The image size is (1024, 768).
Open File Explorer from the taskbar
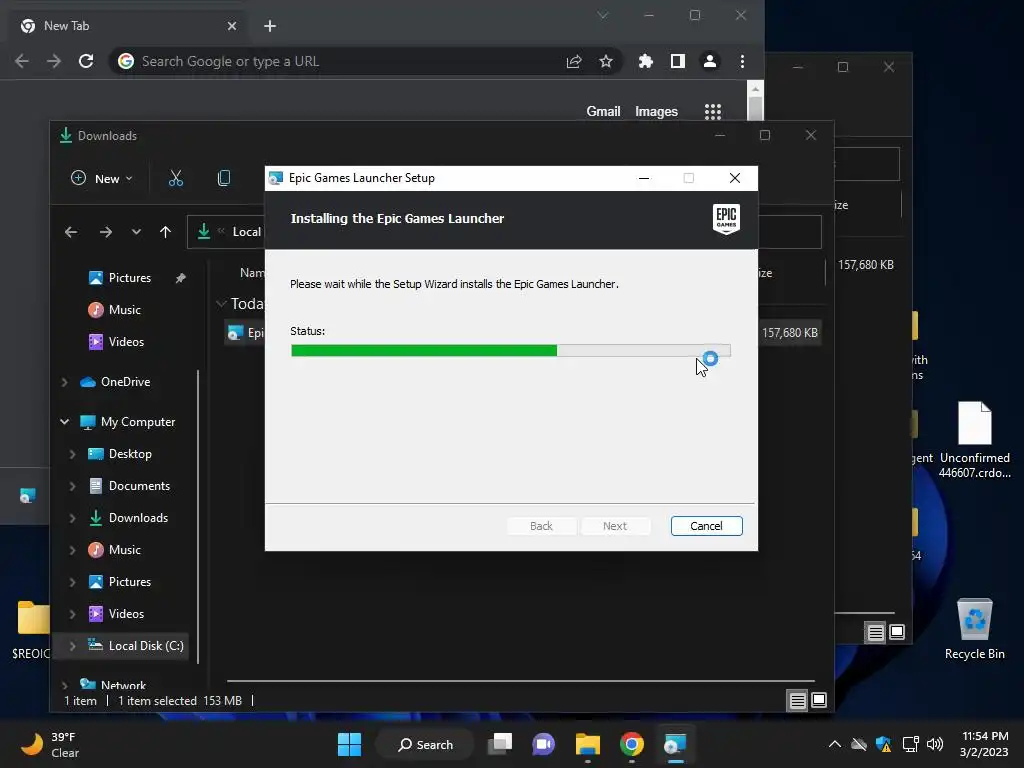pos(587,744)
